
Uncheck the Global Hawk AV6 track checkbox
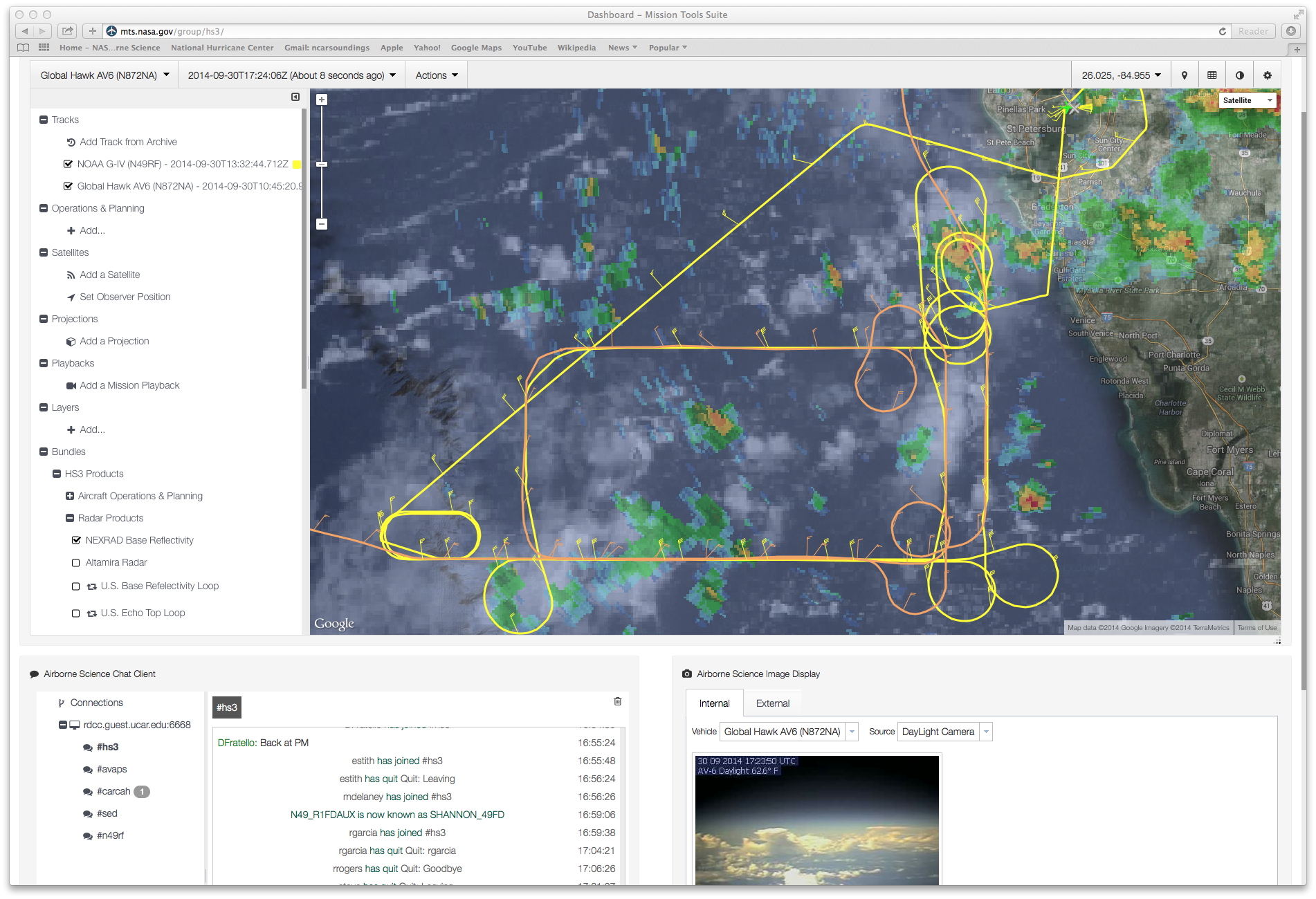pyautogui.click(x=68, y=186)
